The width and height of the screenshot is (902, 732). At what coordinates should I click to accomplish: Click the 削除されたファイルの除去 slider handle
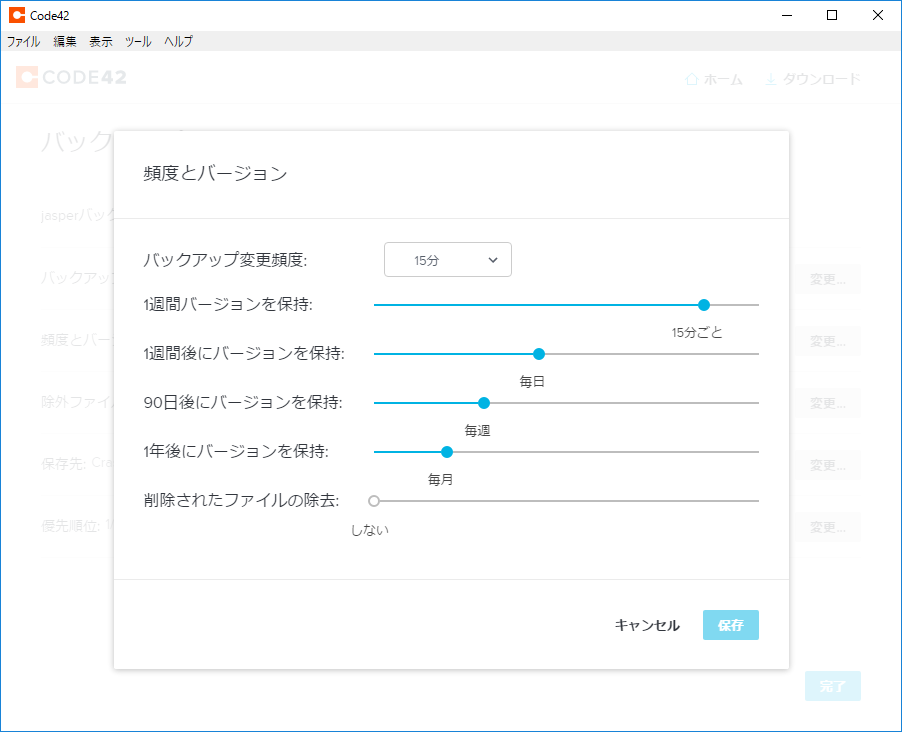374,501
